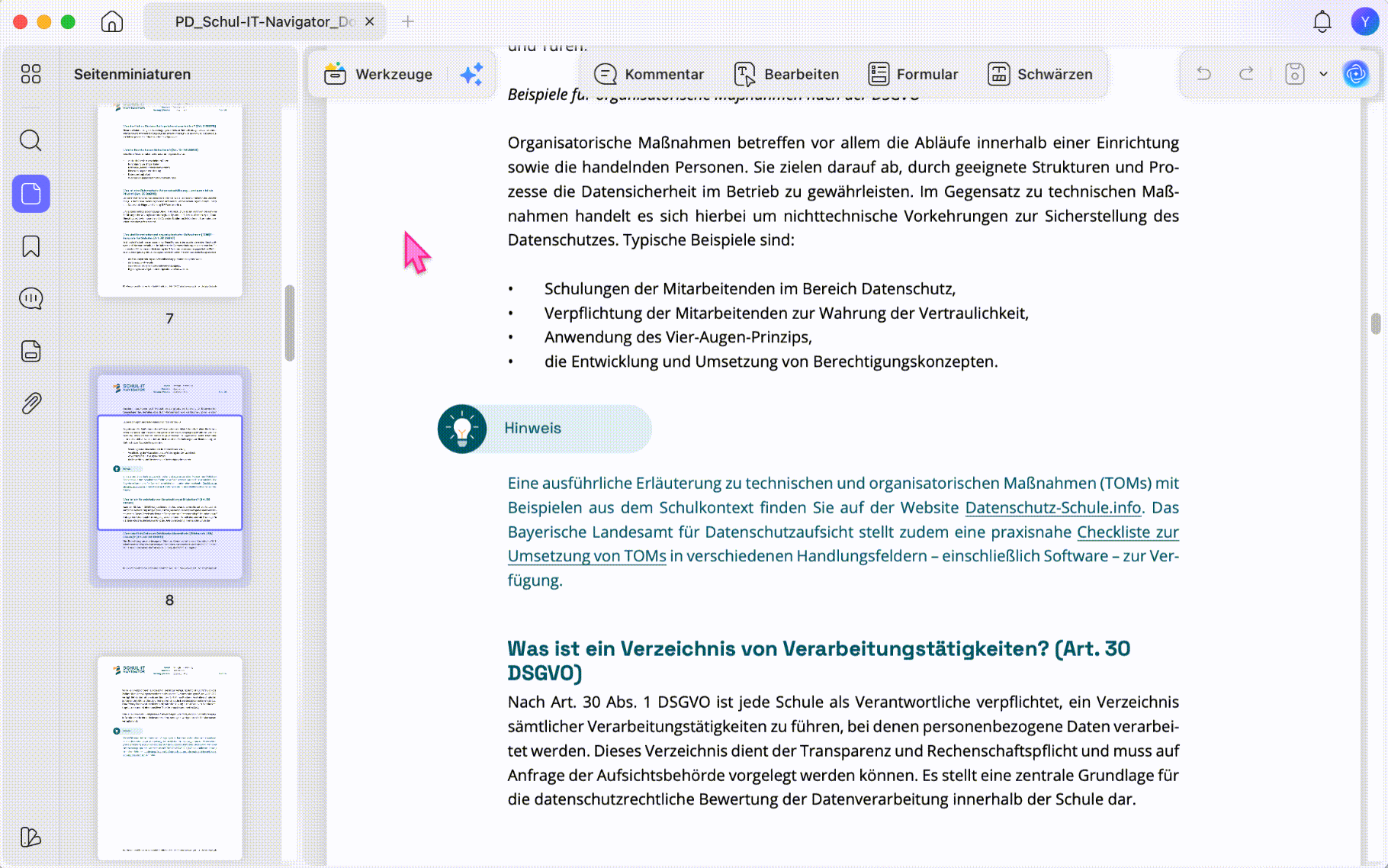Save the document
Viewport: 1388px width, 868px height.
coord(1294,74)
